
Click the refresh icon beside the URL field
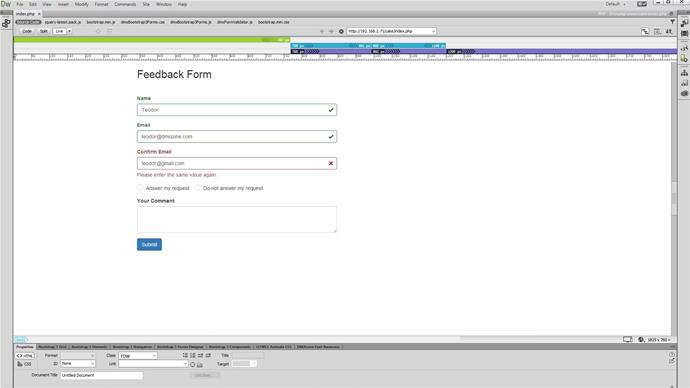coord(341,31)
